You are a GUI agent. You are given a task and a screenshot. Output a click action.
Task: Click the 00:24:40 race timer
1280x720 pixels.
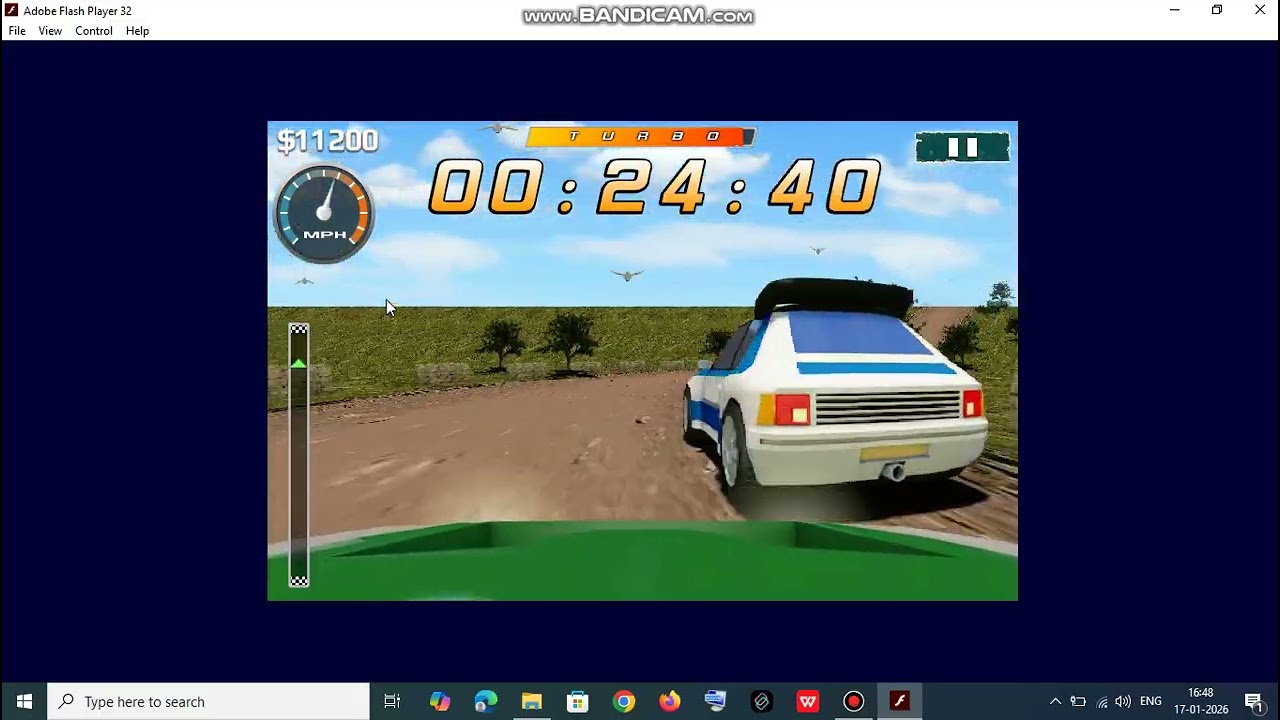pos(655,188)
